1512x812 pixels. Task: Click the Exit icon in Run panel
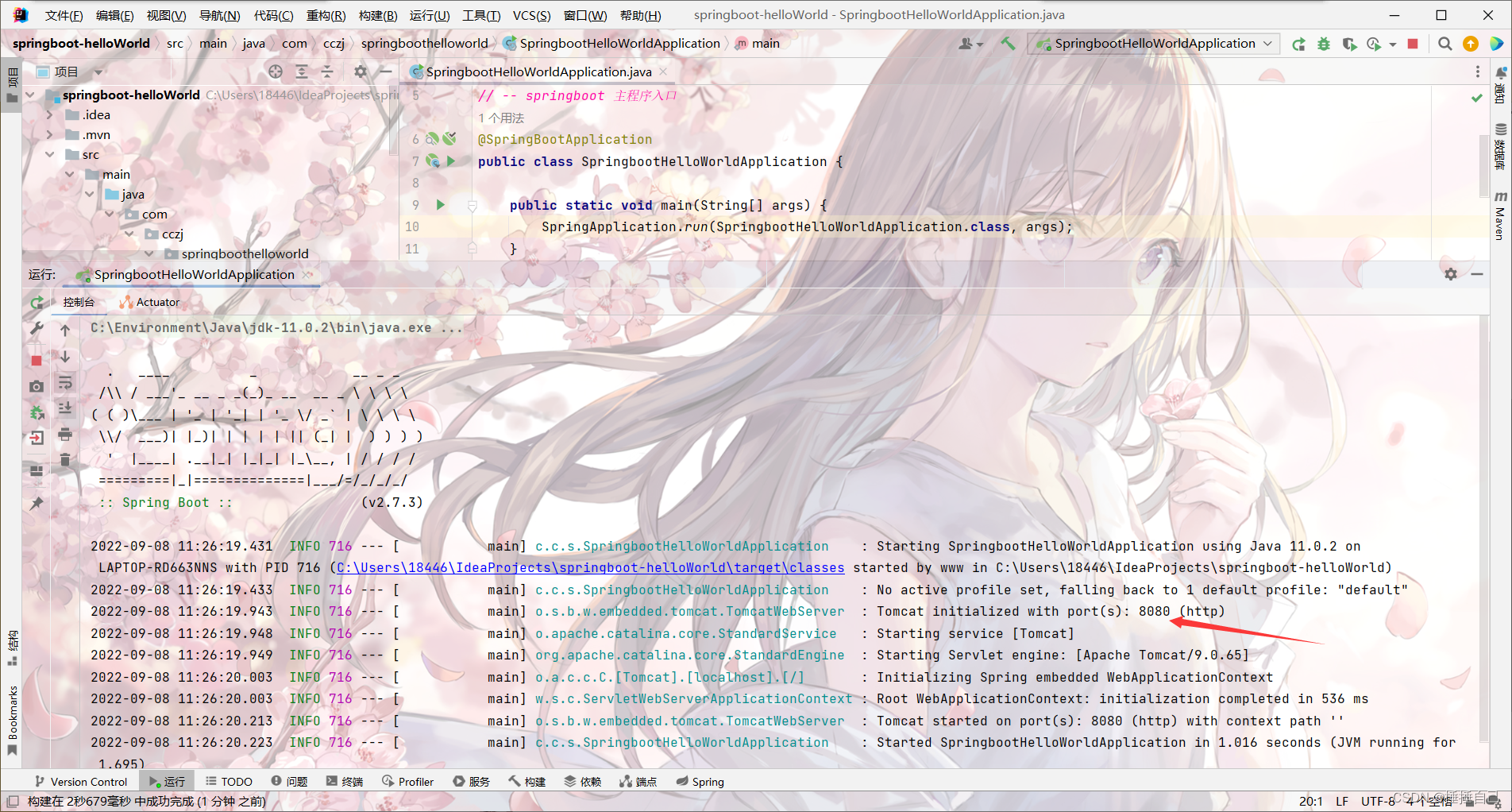click(x=37, y=438)
